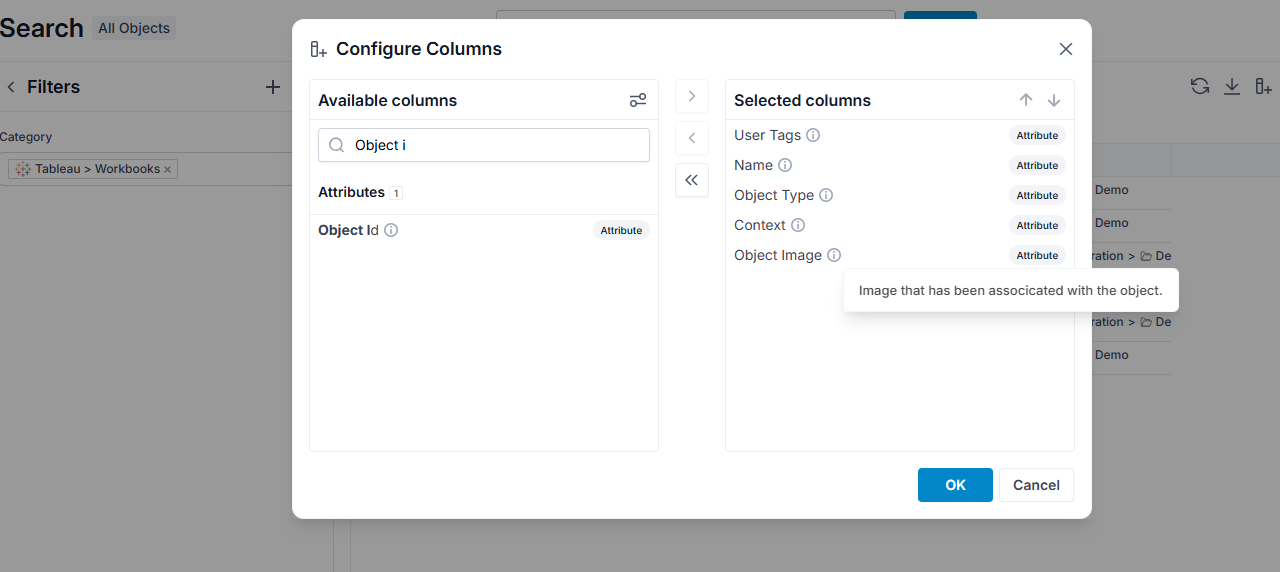Show info icon next to User Tags
Viewport: 1280px width, 572px height.
coord(813,135)
